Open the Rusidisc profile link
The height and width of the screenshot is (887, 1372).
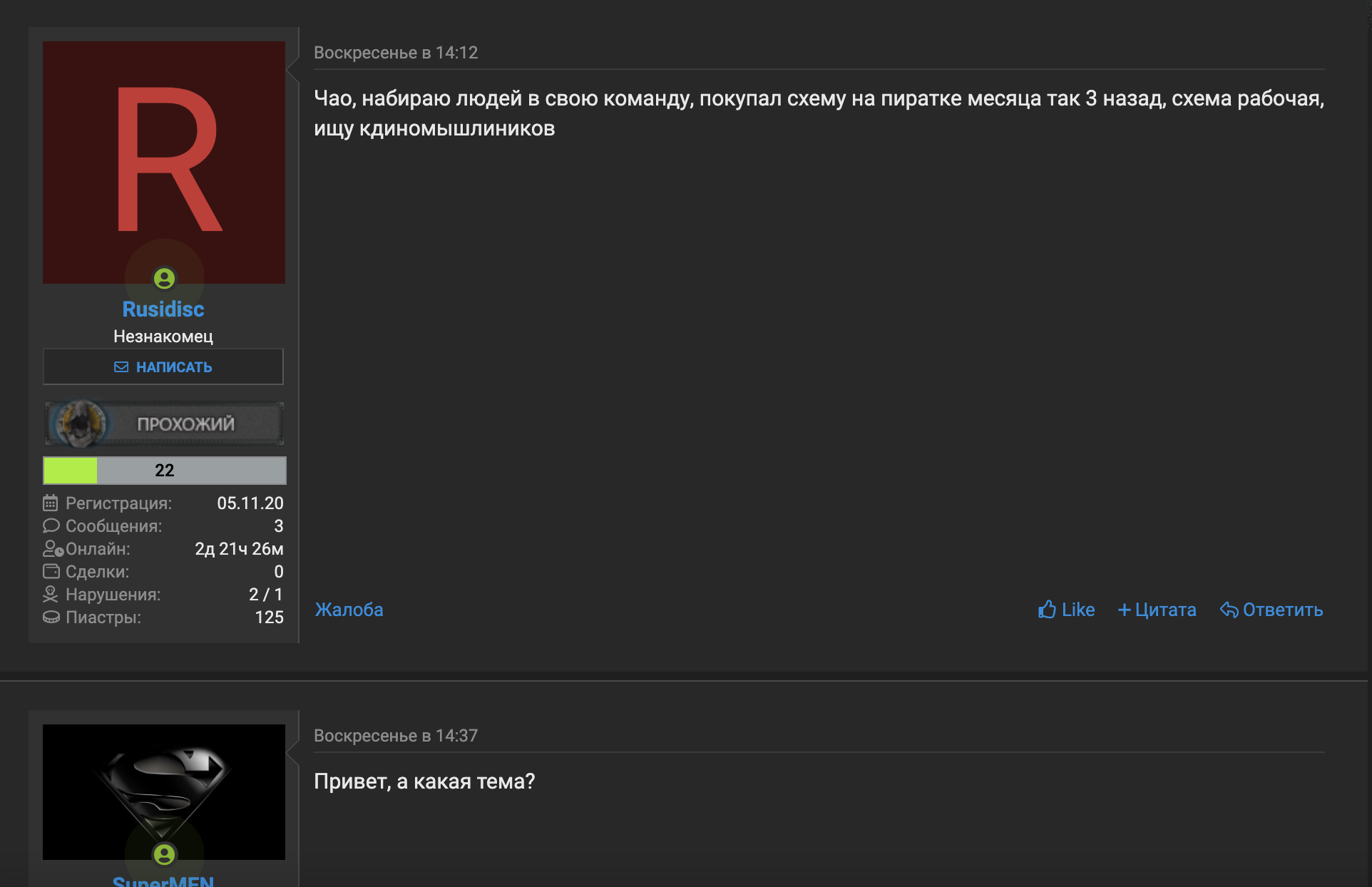click(x=163, y=309)
